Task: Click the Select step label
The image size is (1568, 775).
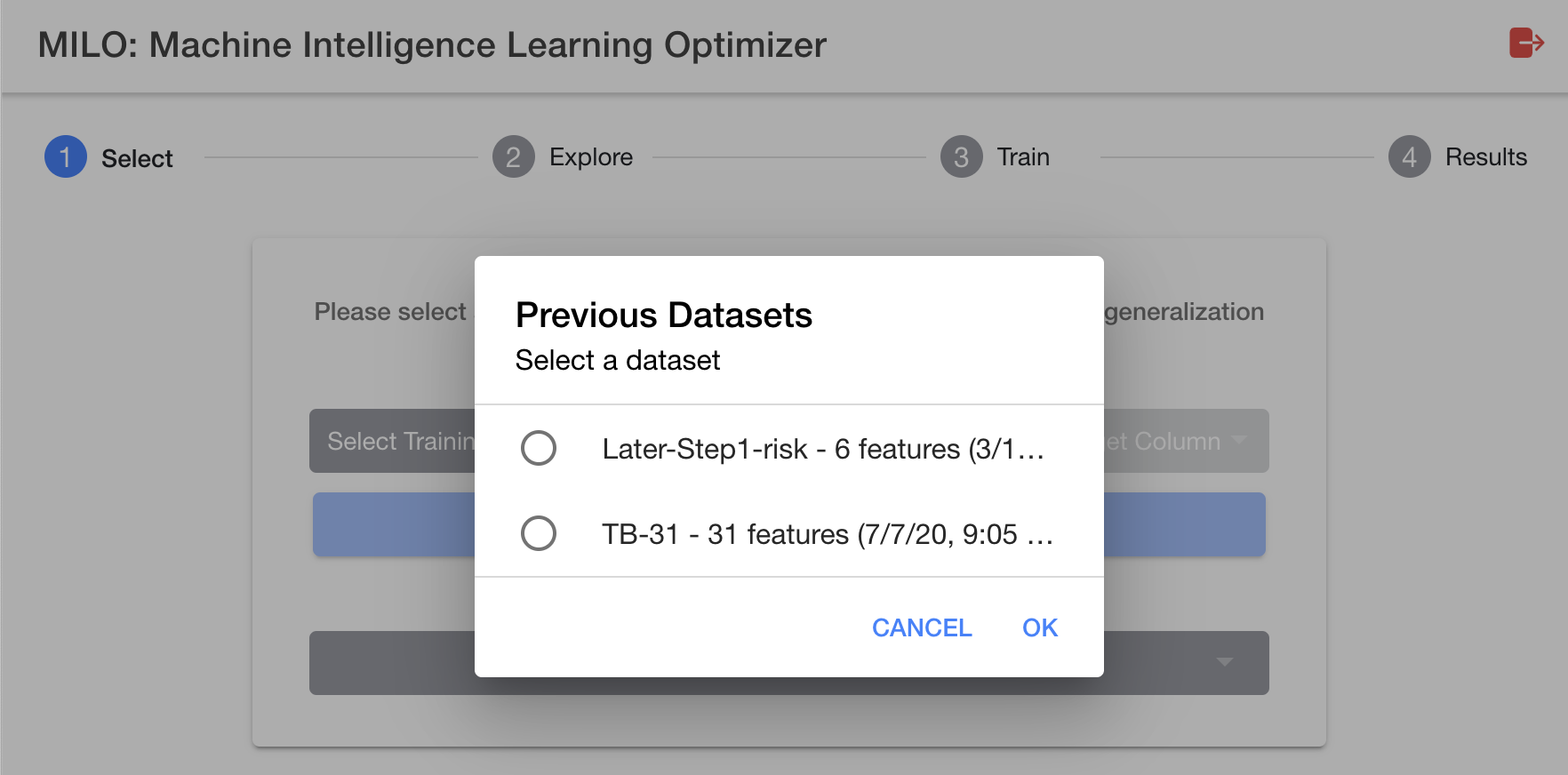Action: click(137, 158)
